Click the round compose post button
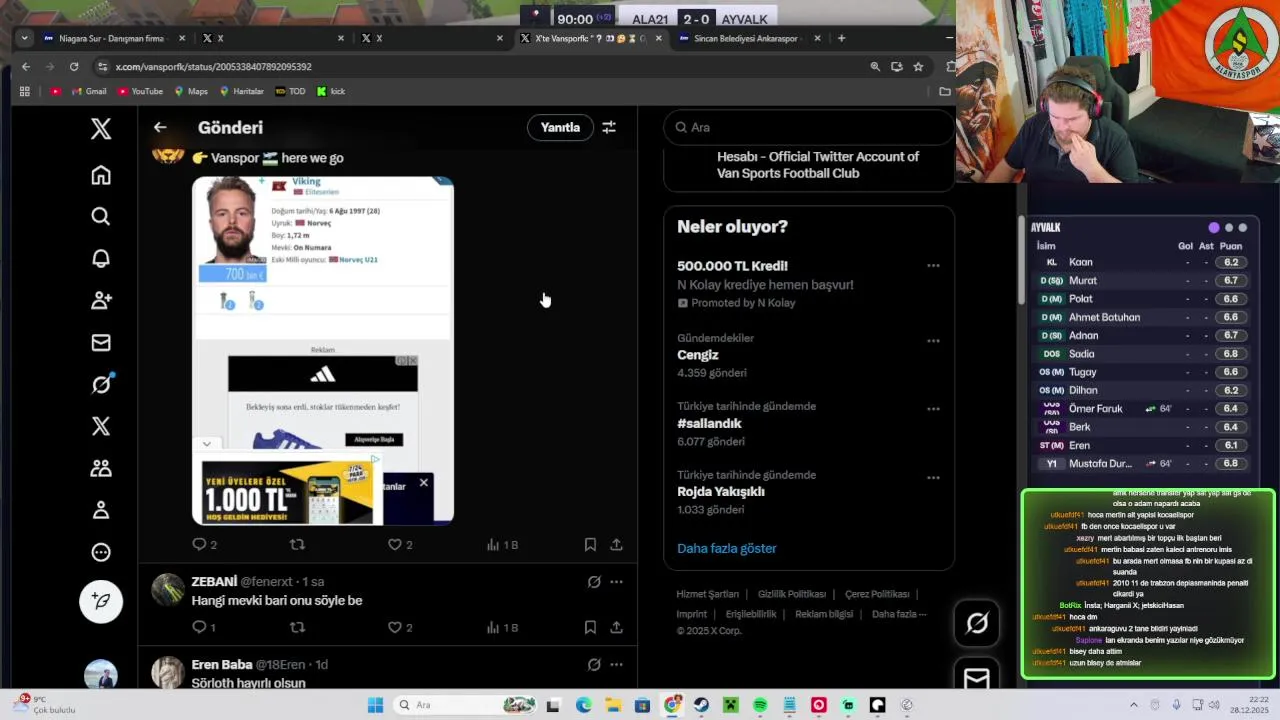This screenshot has height=720, width=1280. 101,601
